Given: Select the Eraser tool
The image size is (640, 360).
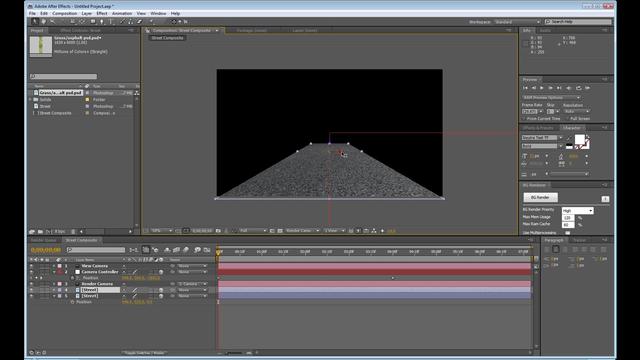Looking at the screenshot, I should click(x=139, y=22).
